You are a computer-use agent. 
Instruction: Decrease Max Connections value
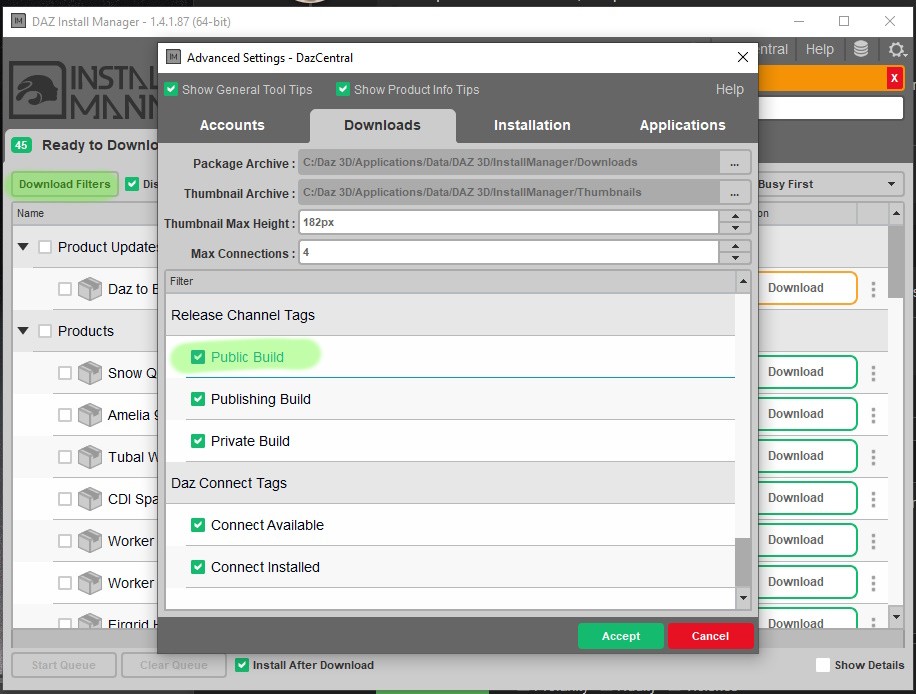735,258
